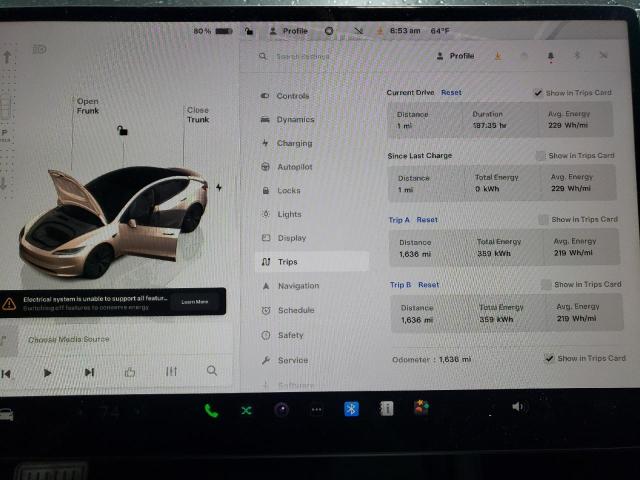Open the Locks settings

click(x=288, y=191)
